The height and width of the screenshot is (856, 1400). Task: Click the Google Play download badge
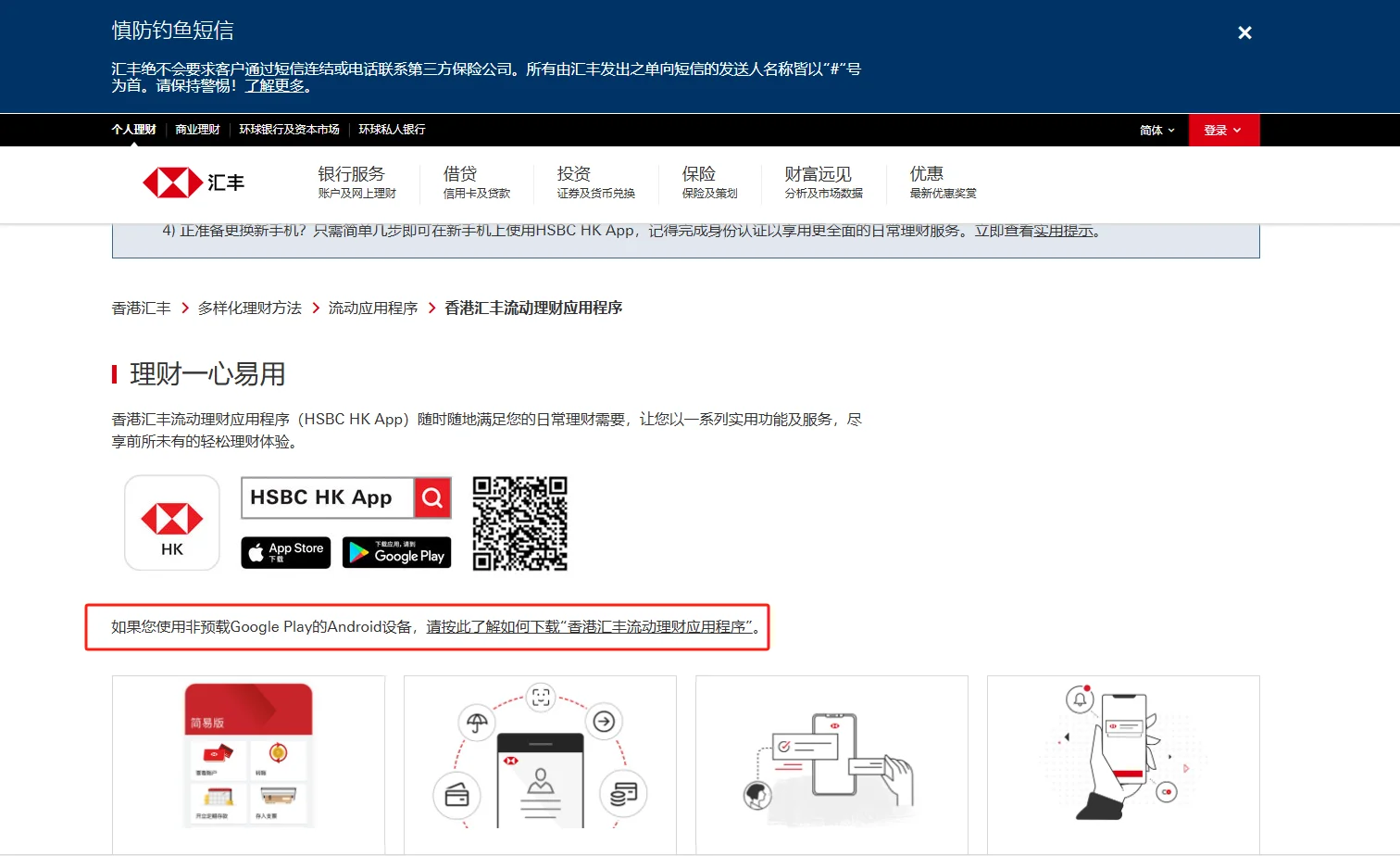click(x=396, y=552)
